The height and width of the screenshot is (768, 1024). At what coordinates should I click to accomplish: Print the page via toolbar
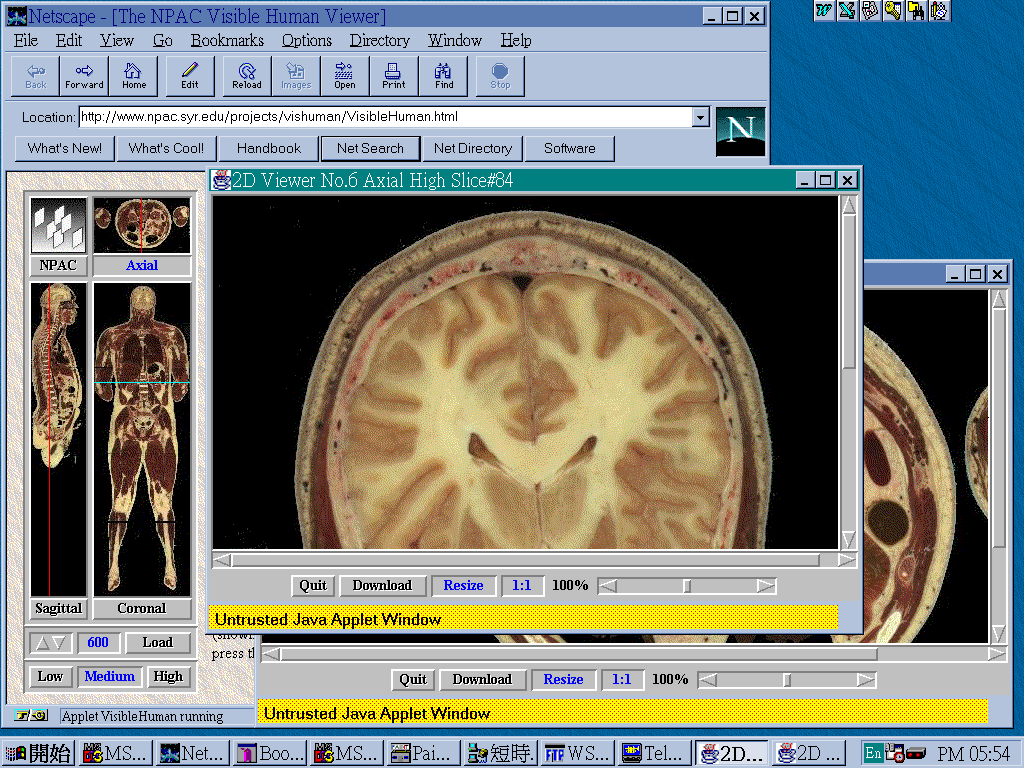pyautogui.click(x=394, y=76)
